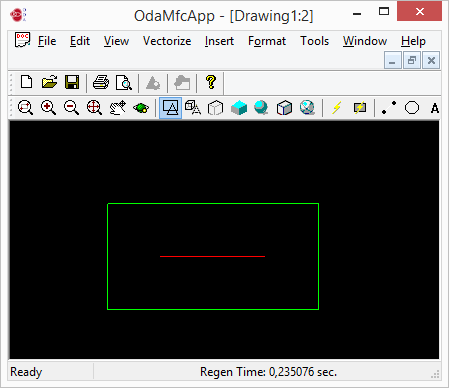This screenshot has width=449, height=388.
Task: Open Print Preview from the toolbar
Action: [124, 82]
